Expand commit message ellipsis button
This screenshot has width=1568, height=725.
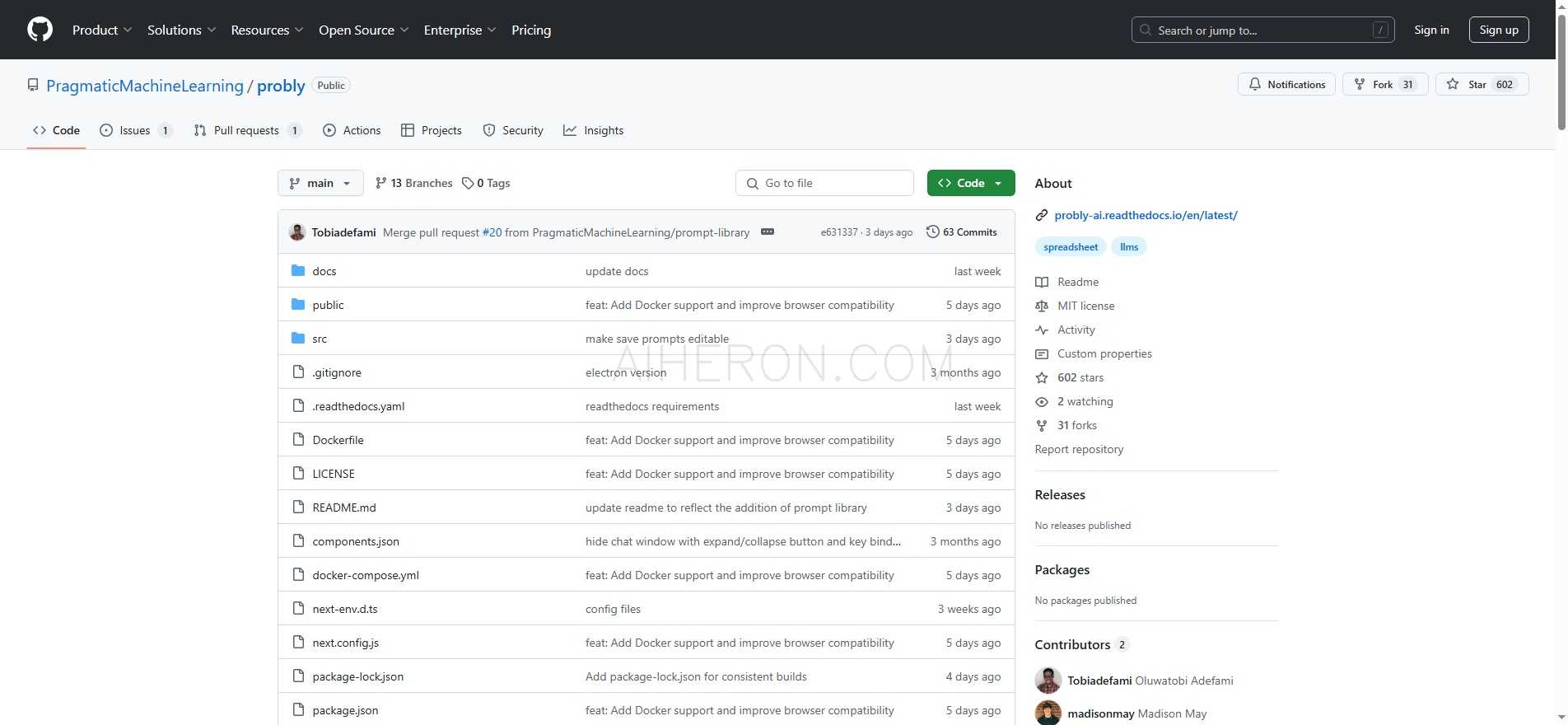click(768, 232)
